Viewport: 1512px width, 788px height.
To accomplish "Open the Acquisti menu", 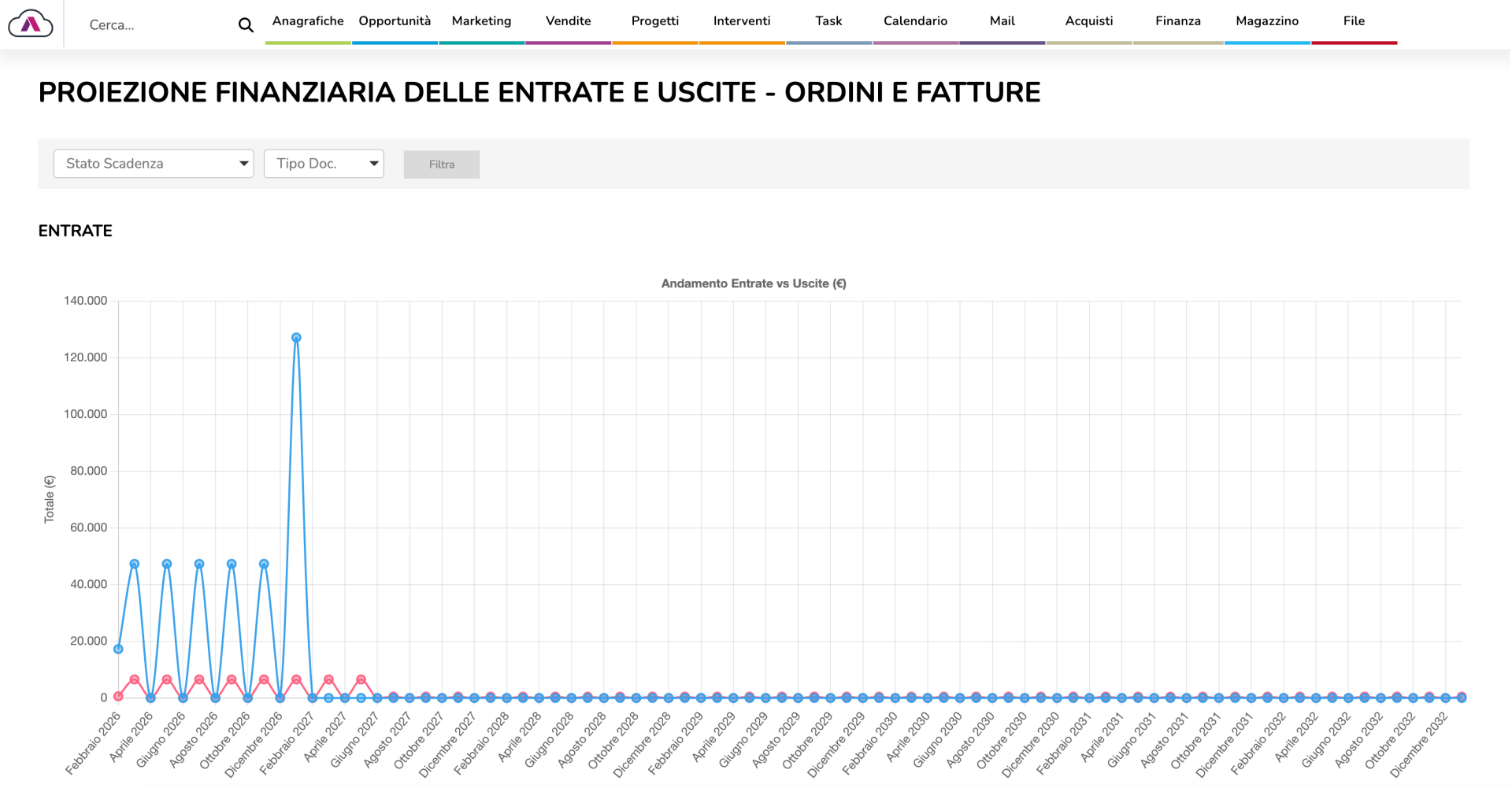I will (x=1089, y=21).
